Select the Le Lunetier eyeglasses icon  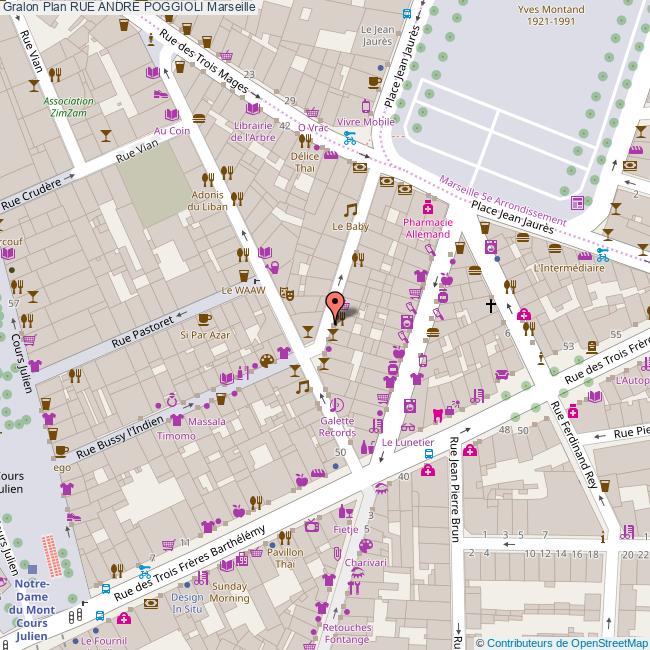coord(408,427)
